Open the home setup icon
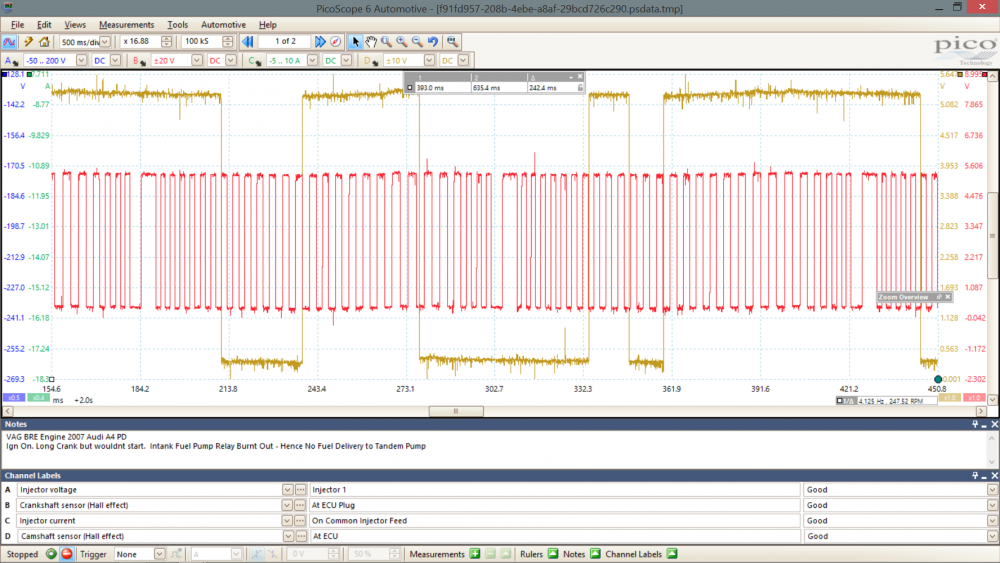The height and width of the screenshot is (563, 1000). (x=44, y=41)
